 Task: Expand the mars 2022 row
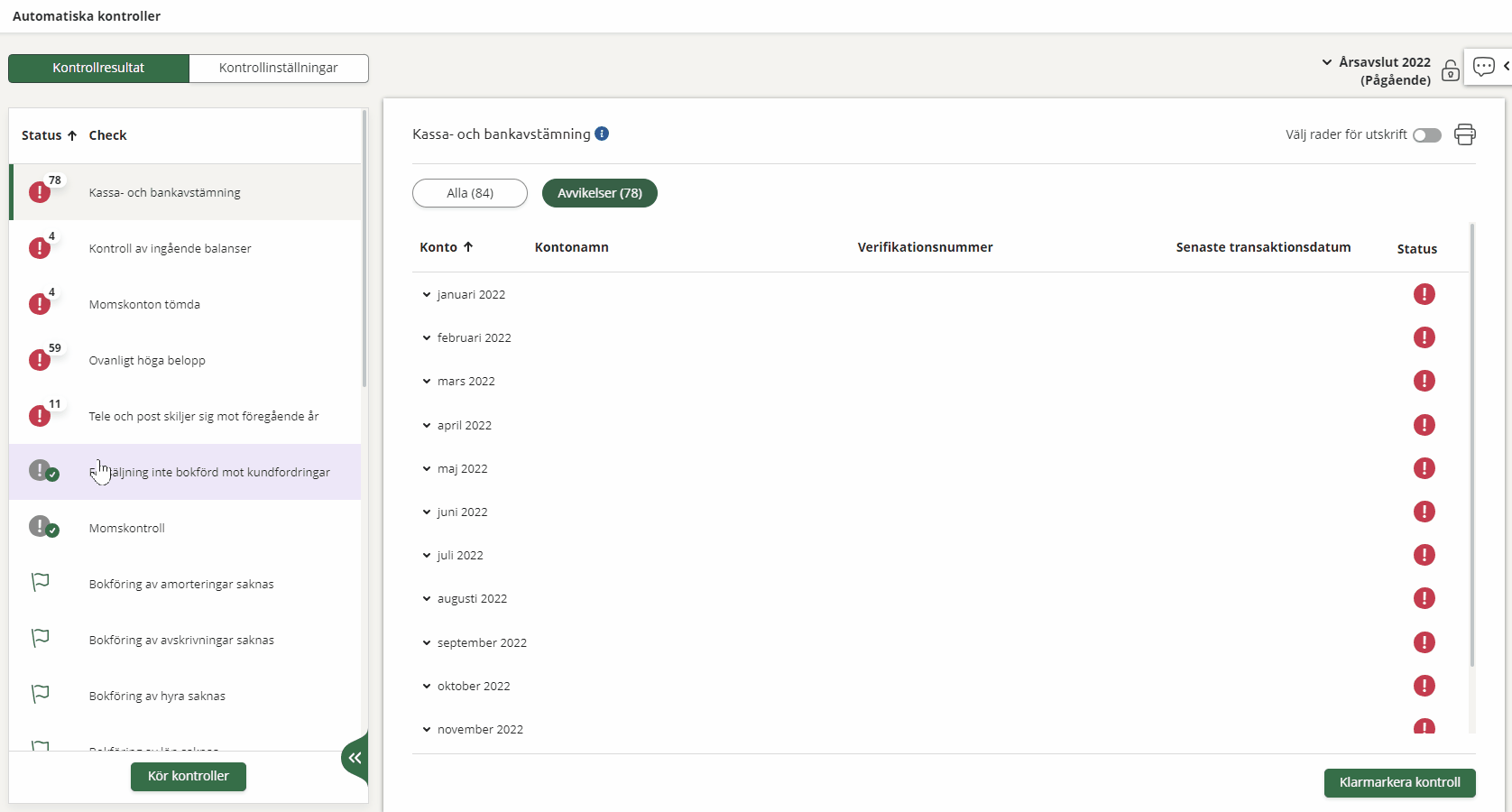point(427,382)
